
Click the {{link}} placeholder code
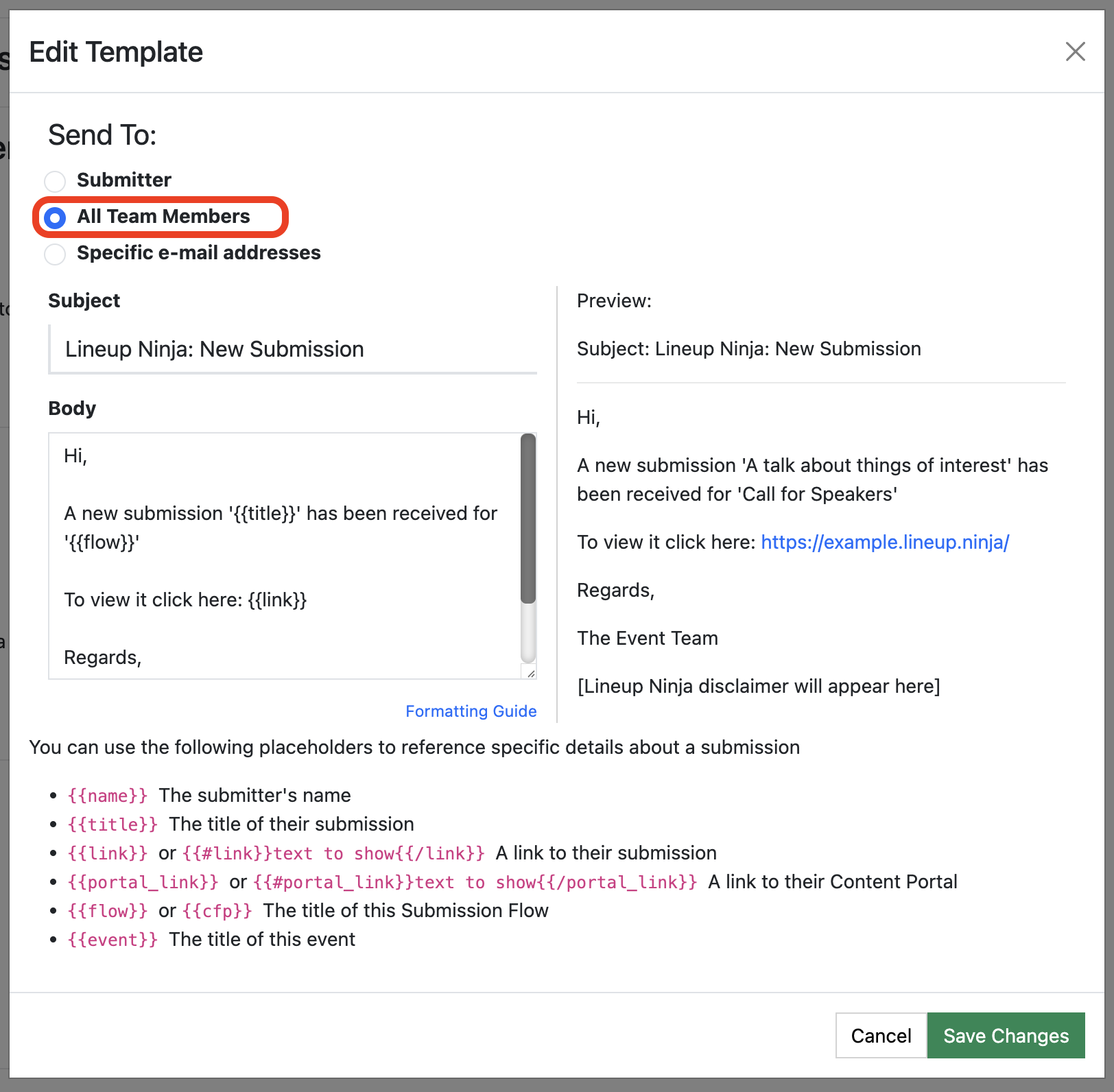pos(108,853)
